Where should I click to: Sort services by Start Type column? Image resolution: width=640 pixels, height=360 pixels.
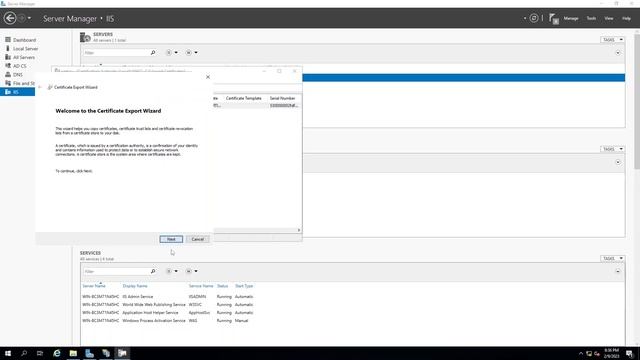pyautogui.click(x=244, y=286)
